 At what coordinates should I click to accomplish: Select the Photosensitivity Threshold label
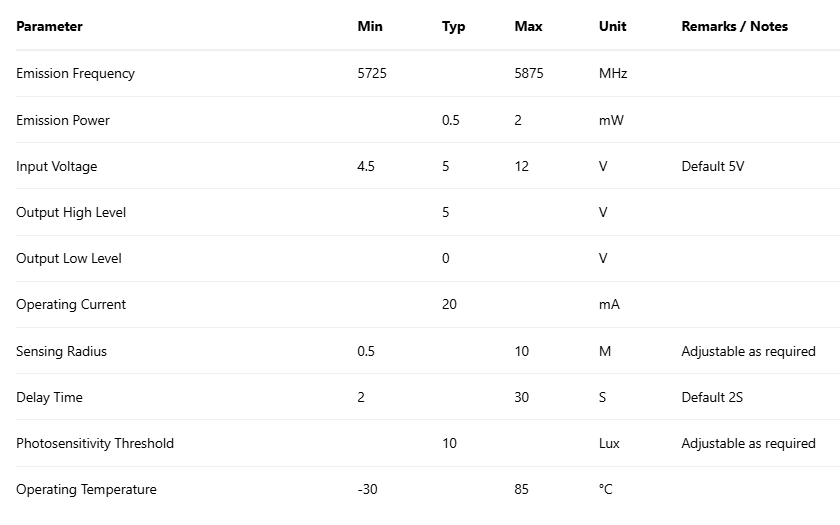tap(95, 443)
